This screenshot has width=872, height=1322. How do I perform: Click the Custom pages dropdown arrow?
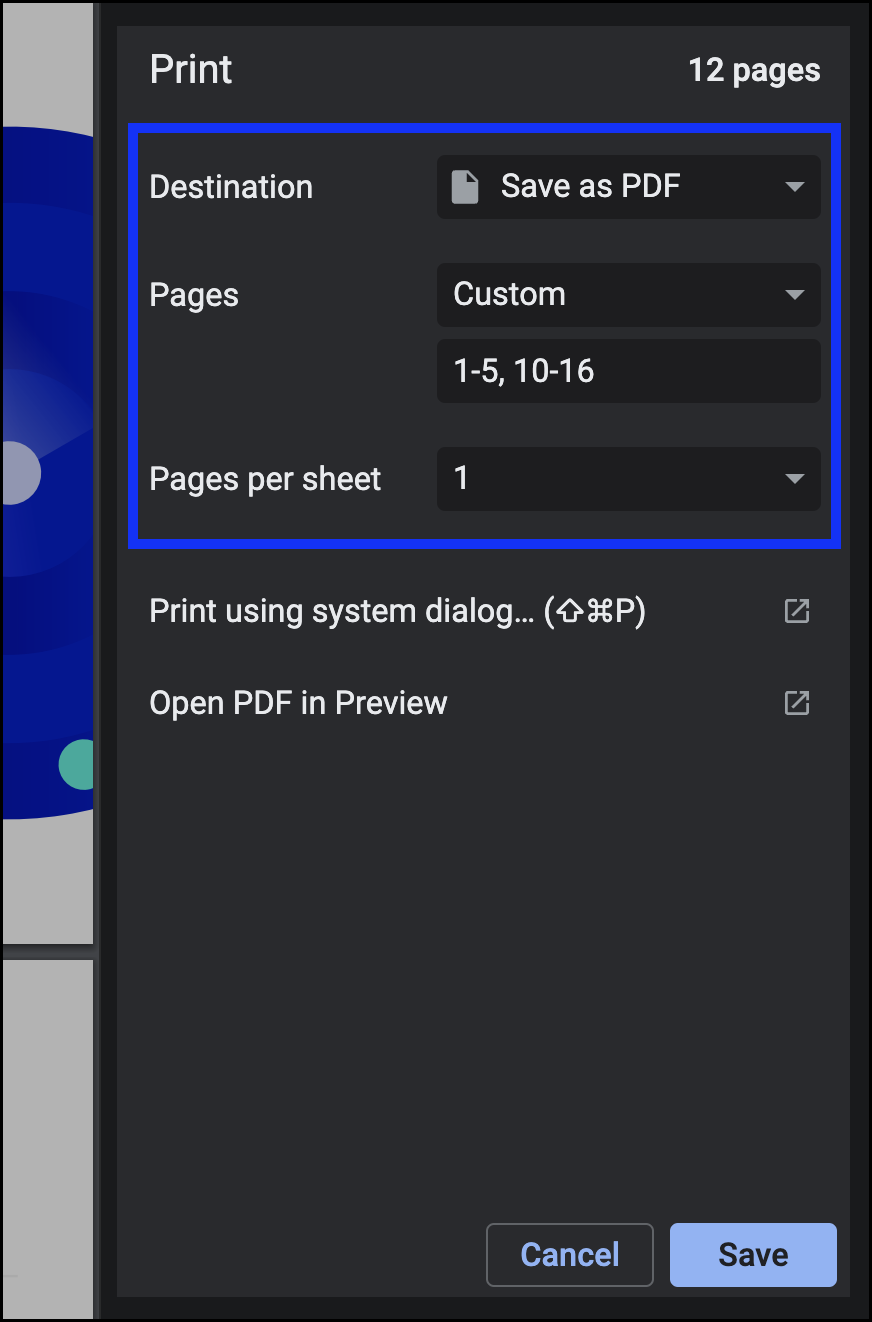tap(795, 295)
